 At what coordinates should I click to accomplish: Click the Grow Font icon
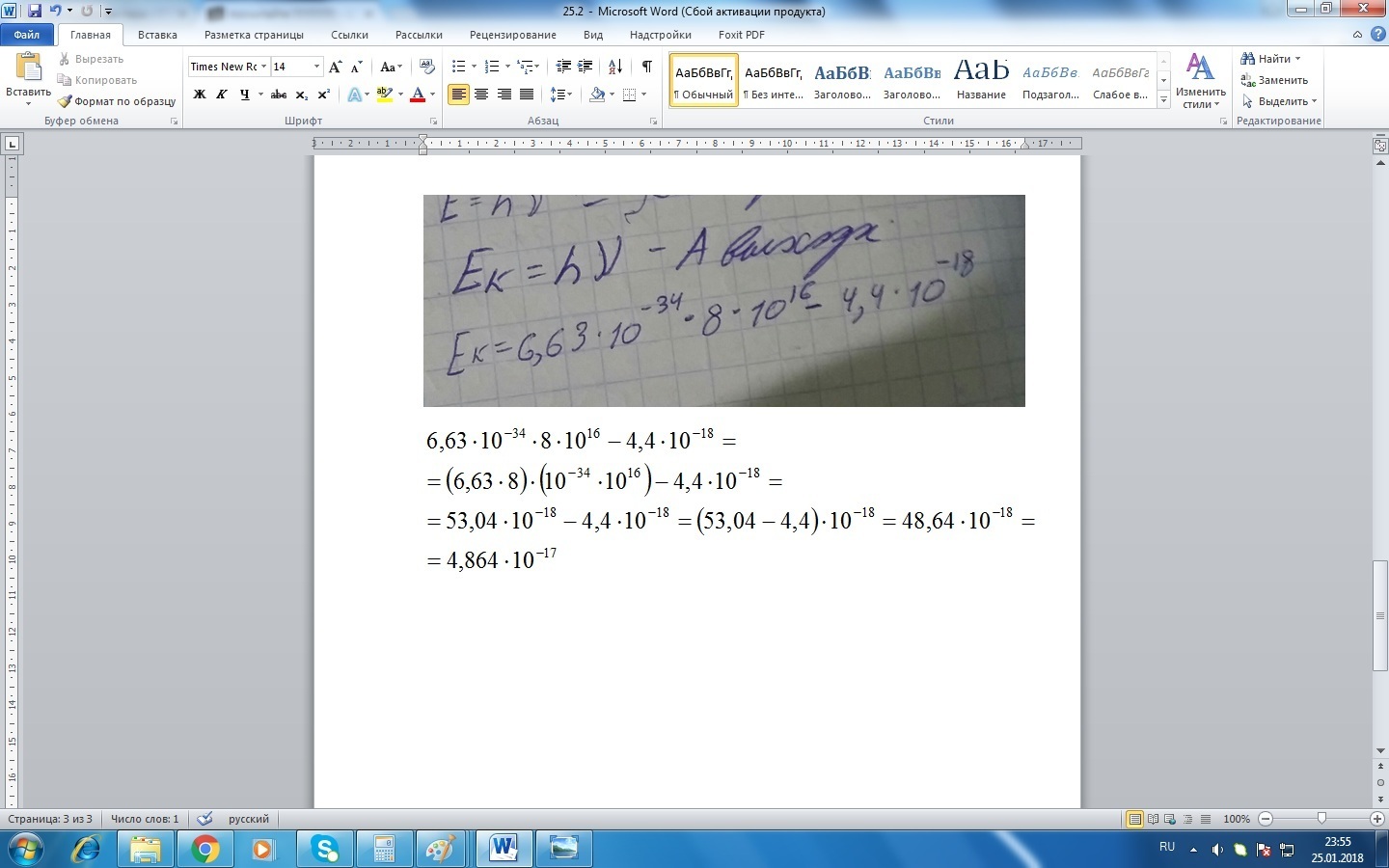[335, 67]
